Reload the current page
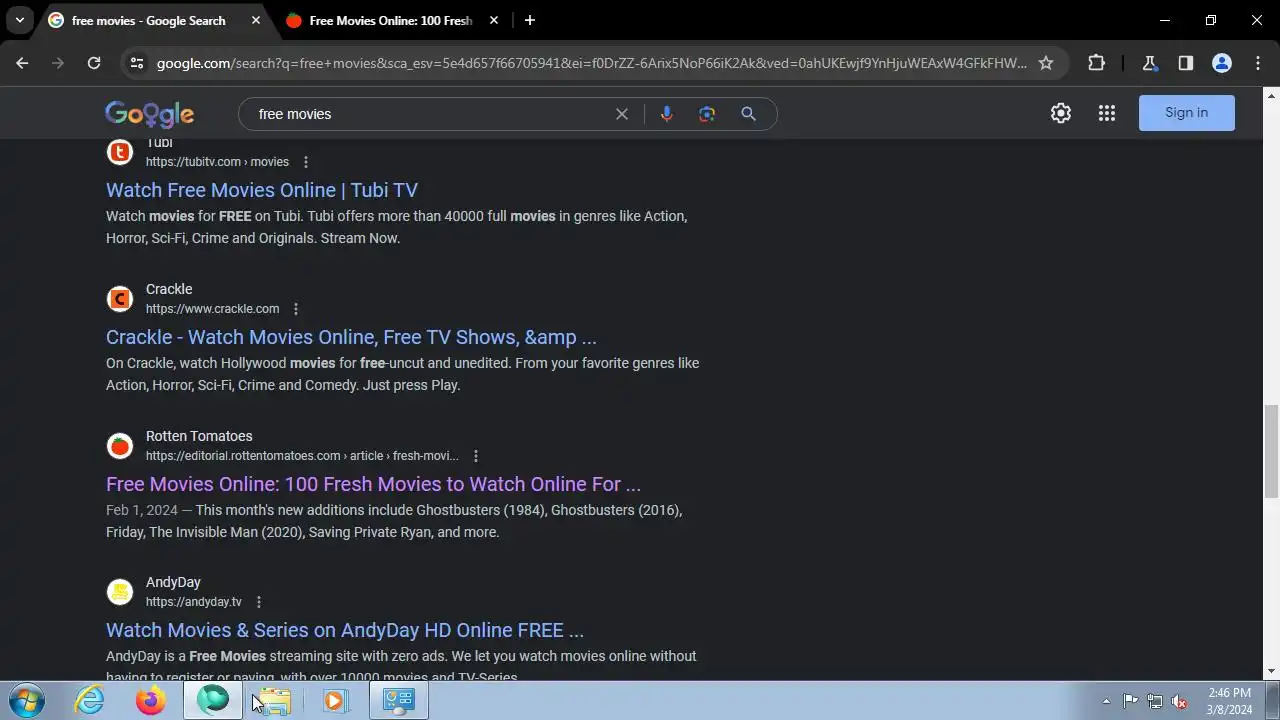The width and height of the screenshot is (1280, 720). [94, 63]
